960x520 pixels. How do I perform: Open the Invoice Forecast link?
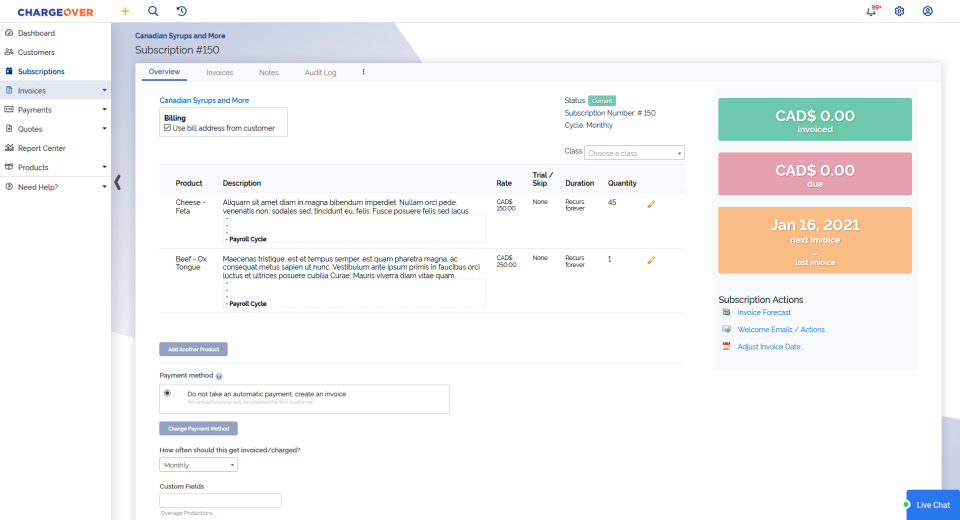[763, 313]
